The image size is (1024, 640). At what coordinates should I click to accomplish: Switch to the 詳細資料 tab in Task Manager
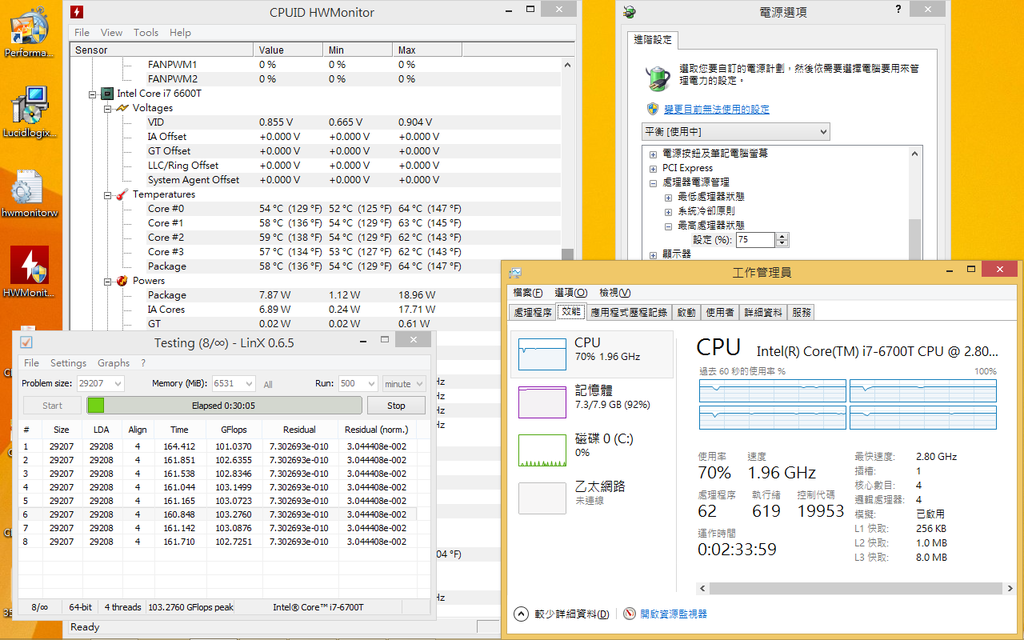(763, 312)
